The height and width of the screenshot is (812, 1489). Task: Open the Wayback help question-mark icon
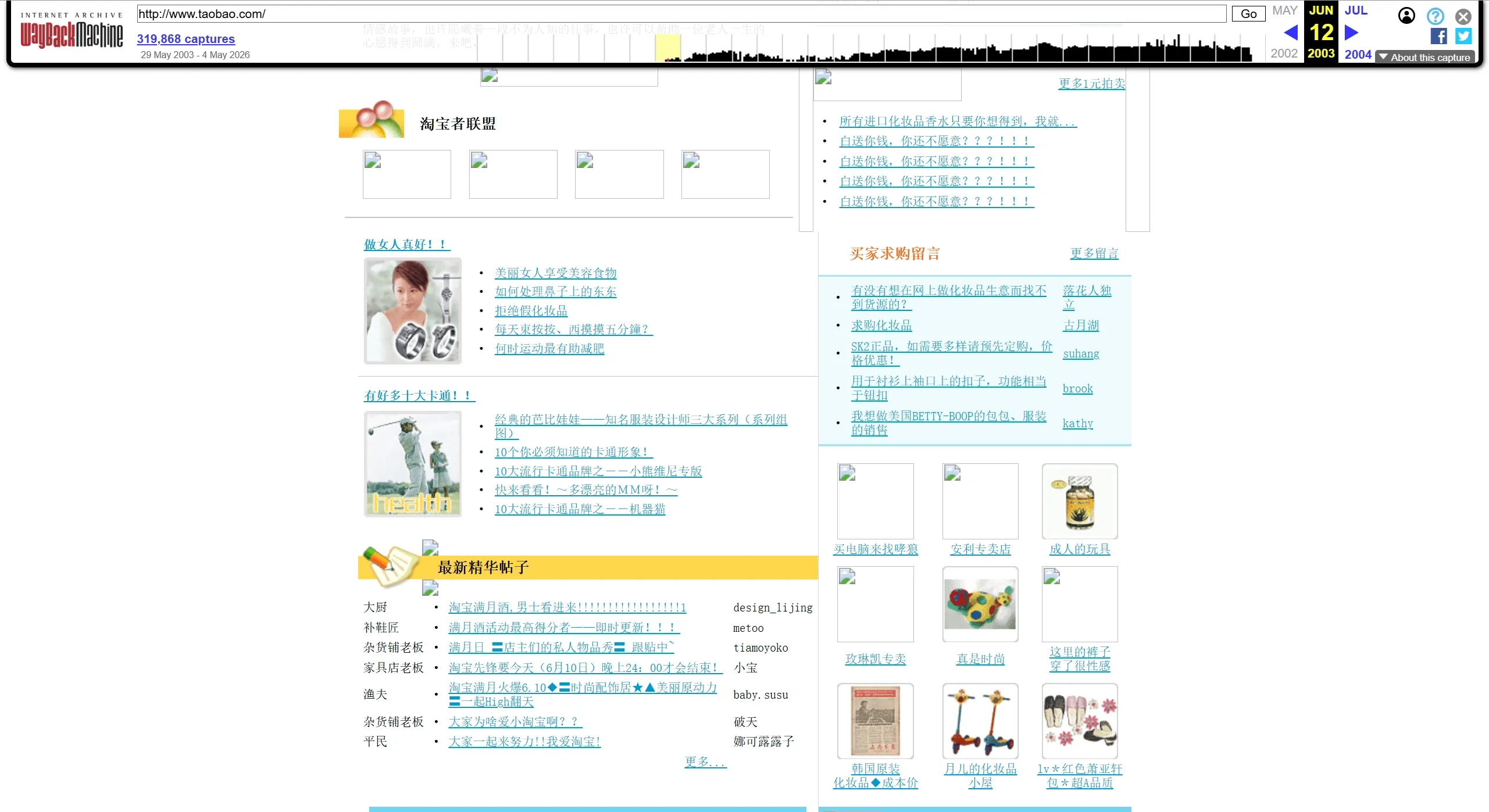click(1435, 16)
